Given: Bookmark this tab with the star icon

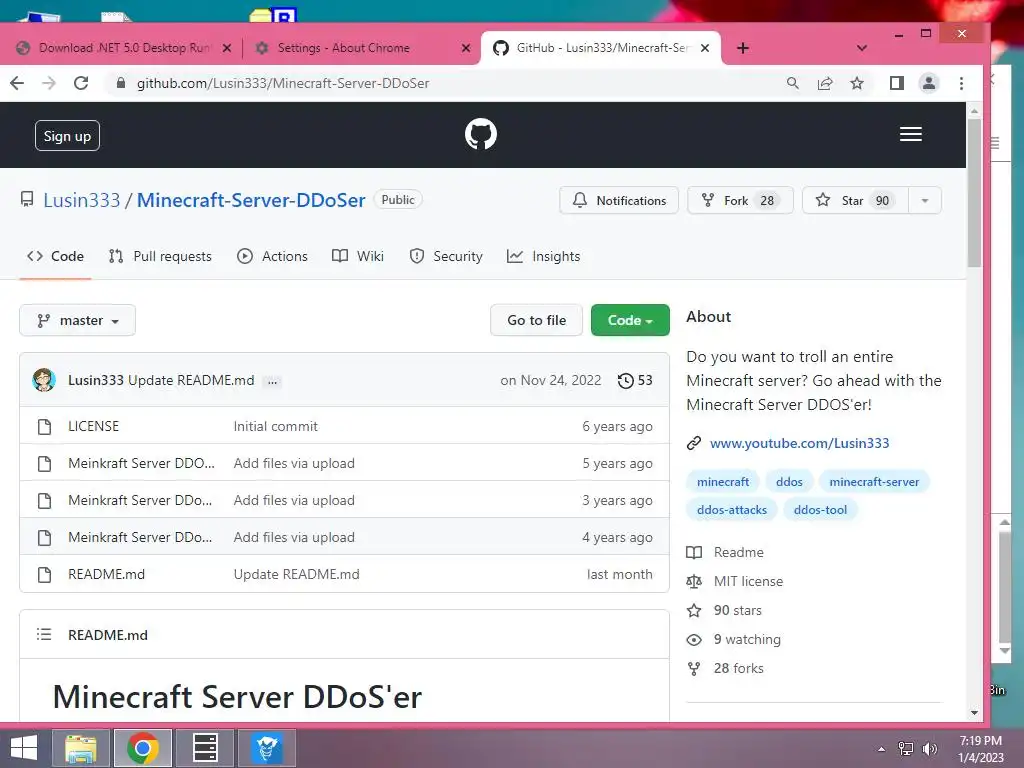Looking at the screenshot, I should tap(857, 83).
